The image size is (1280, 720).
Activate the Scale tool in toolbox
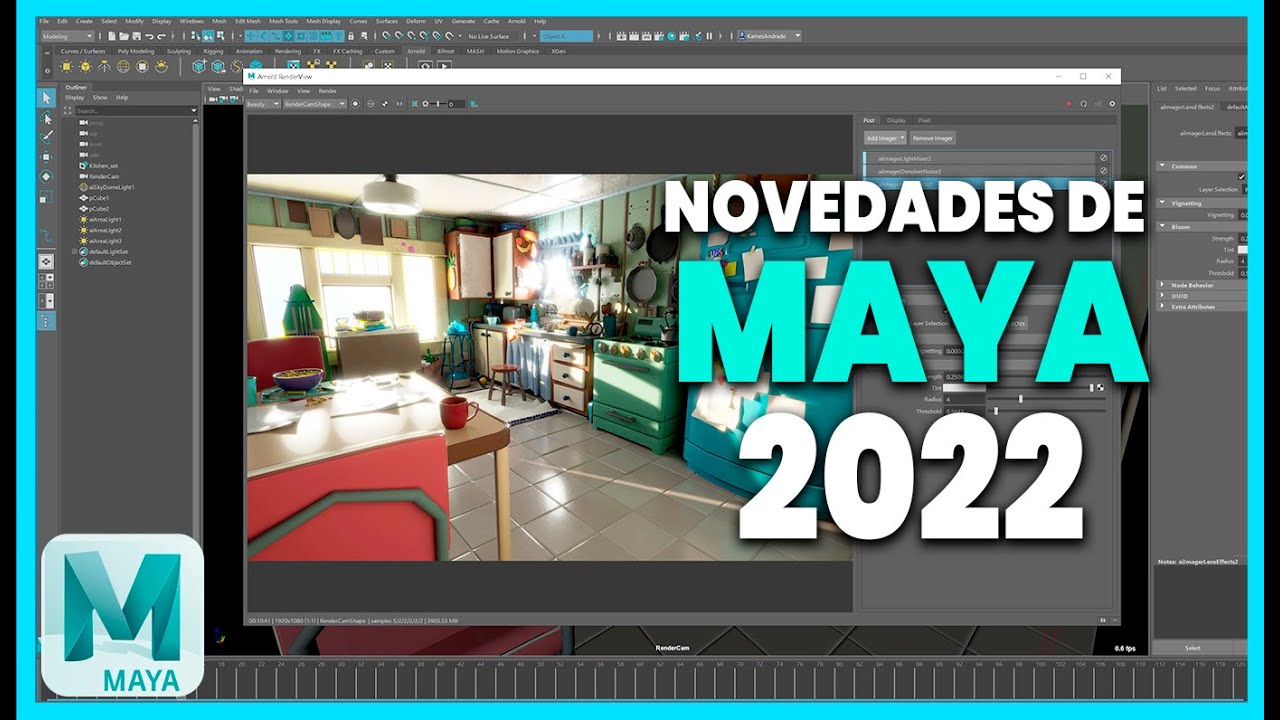click(x=46, y=197)
